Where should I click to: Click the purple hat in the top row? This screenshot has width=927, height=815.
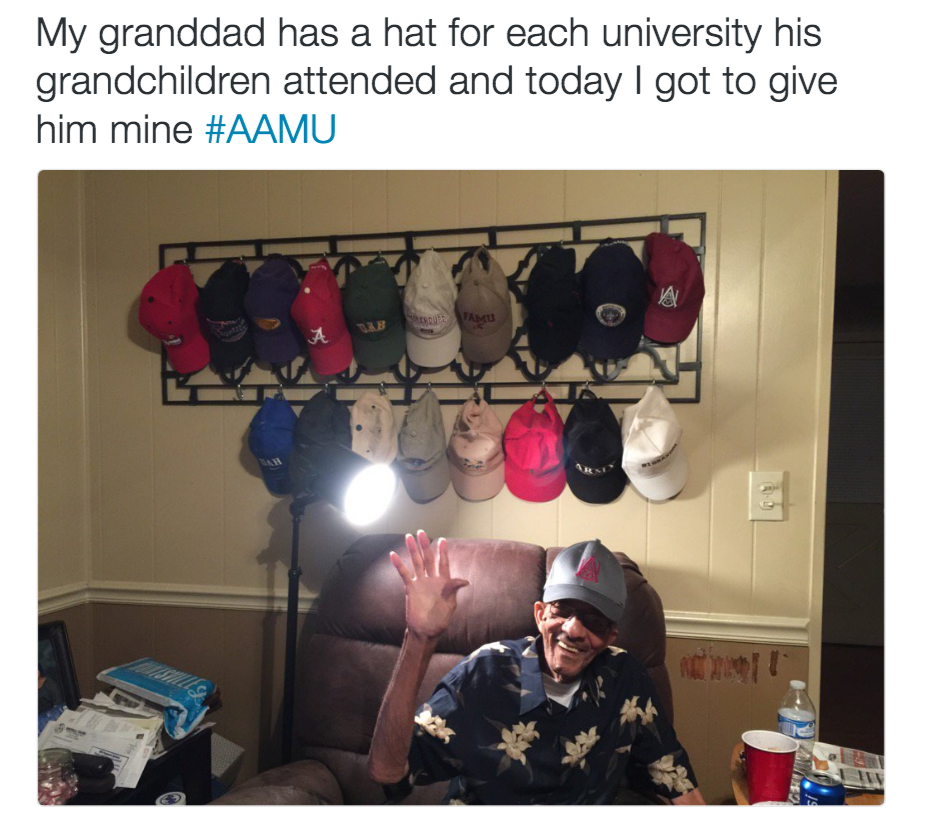tap(273, 310)
